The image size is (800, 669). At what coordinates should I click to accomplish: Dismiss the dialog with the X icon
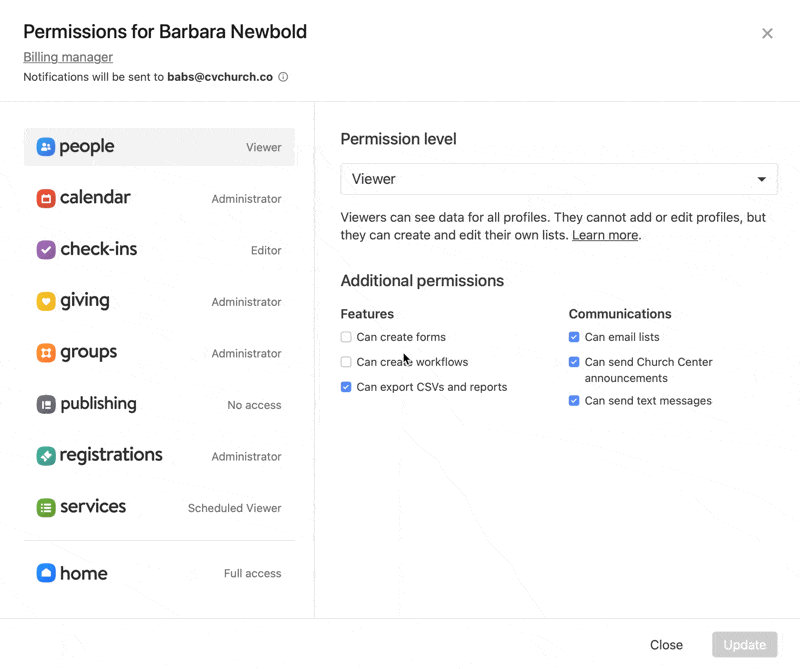(x=767, y=33)
